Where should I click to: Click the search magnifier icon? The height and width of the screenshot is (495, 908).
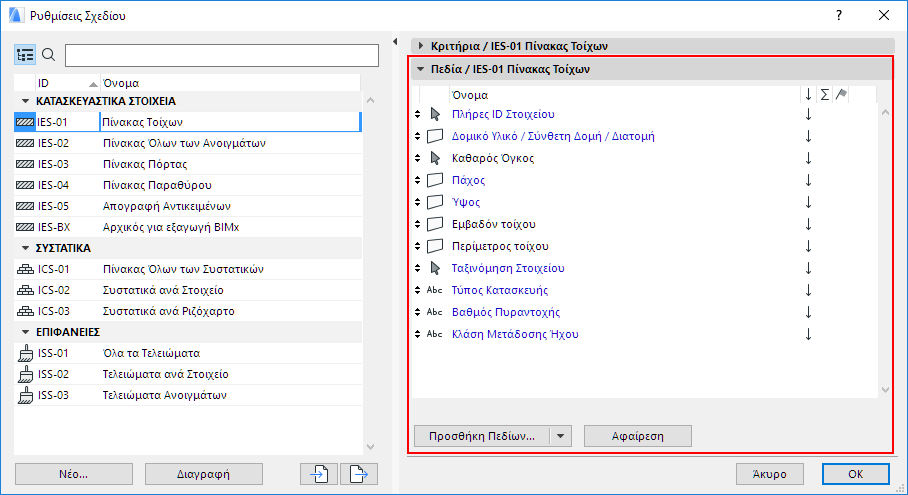coord(48,55)
